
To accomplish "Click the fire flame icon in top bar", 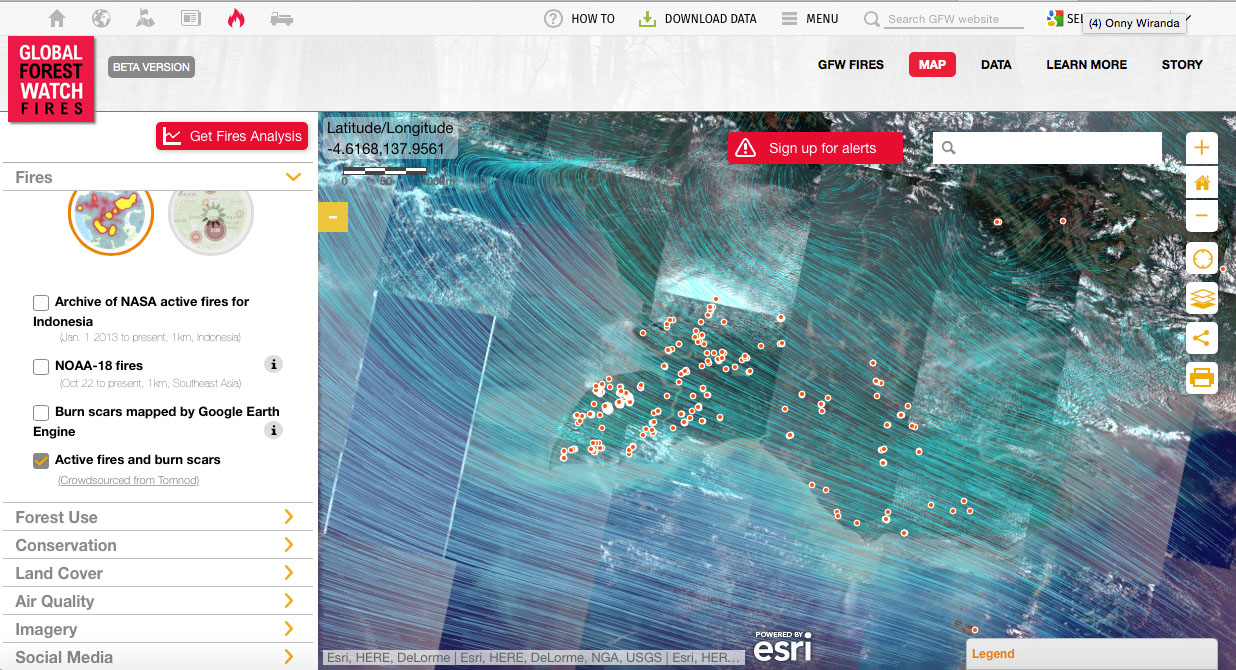I will point(236,18).
